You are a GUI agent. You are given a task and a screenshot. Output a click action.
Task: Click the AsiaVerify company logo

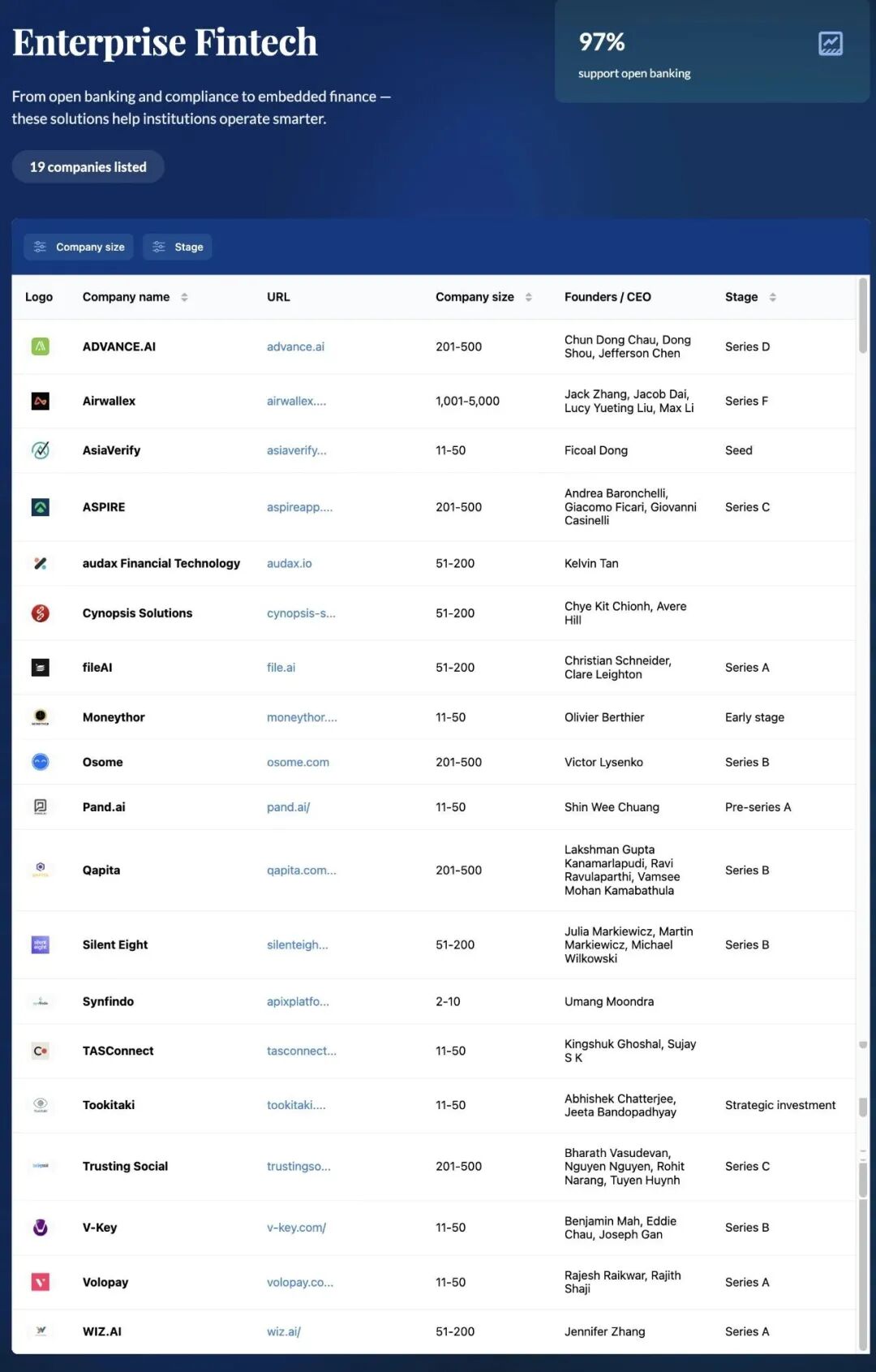coord(40,450)
